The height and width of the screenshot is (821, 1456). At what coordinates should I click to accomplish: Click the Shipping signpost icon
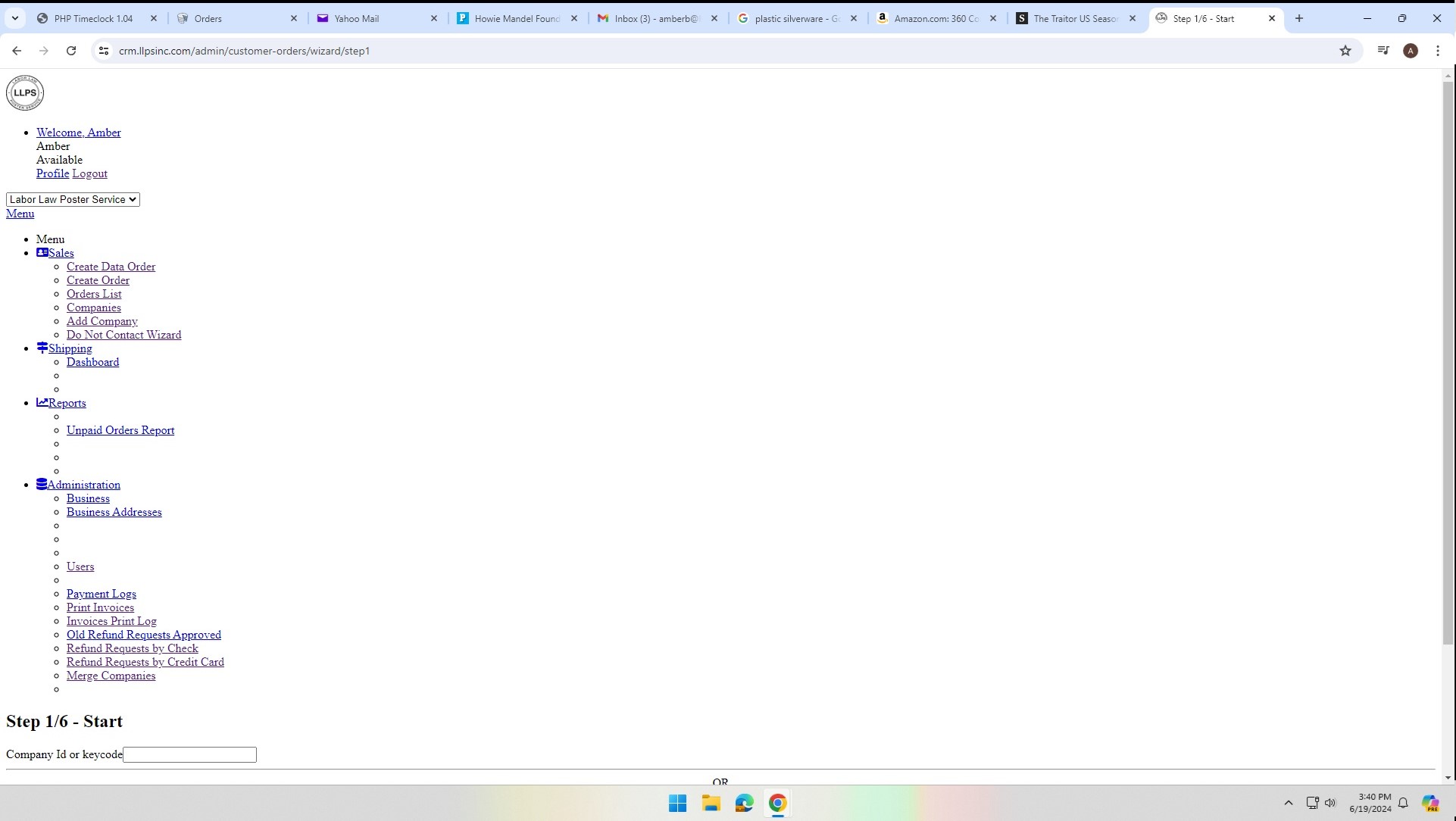point(42,348)
